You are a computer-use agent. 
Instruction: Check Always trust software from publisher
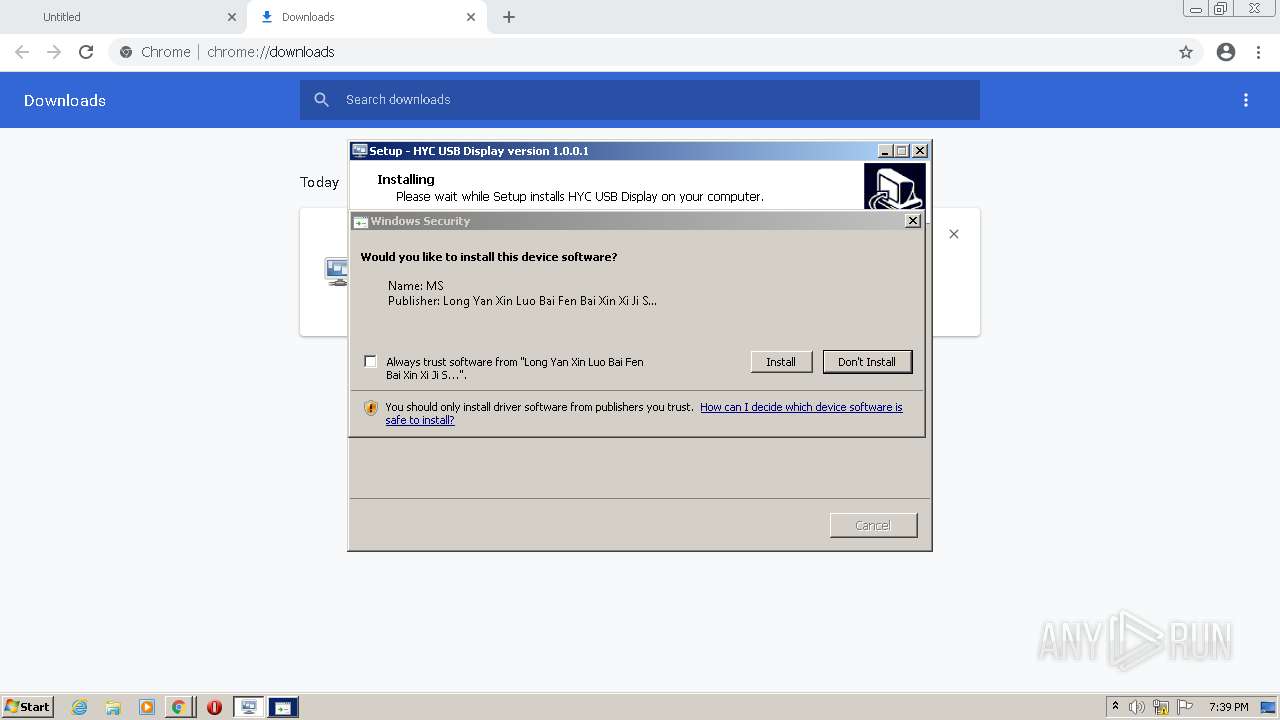coord(371,362)
